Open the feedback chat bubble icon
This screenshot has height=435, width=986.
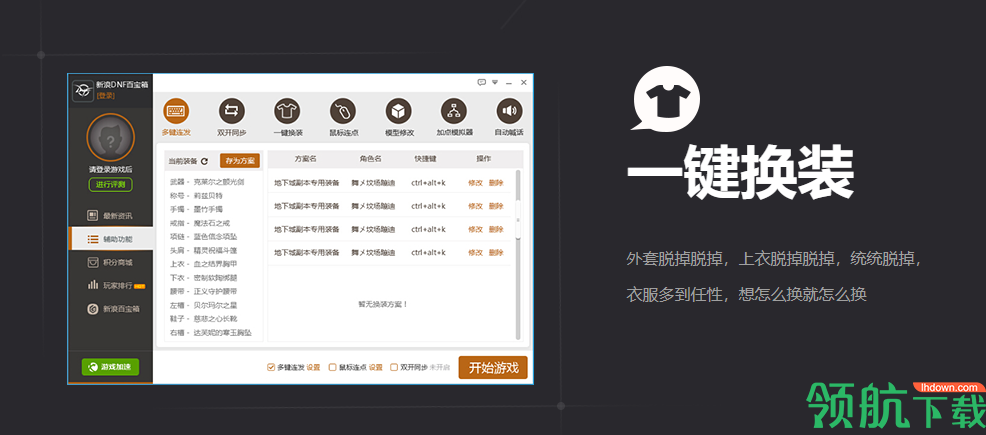coord(482,82)
